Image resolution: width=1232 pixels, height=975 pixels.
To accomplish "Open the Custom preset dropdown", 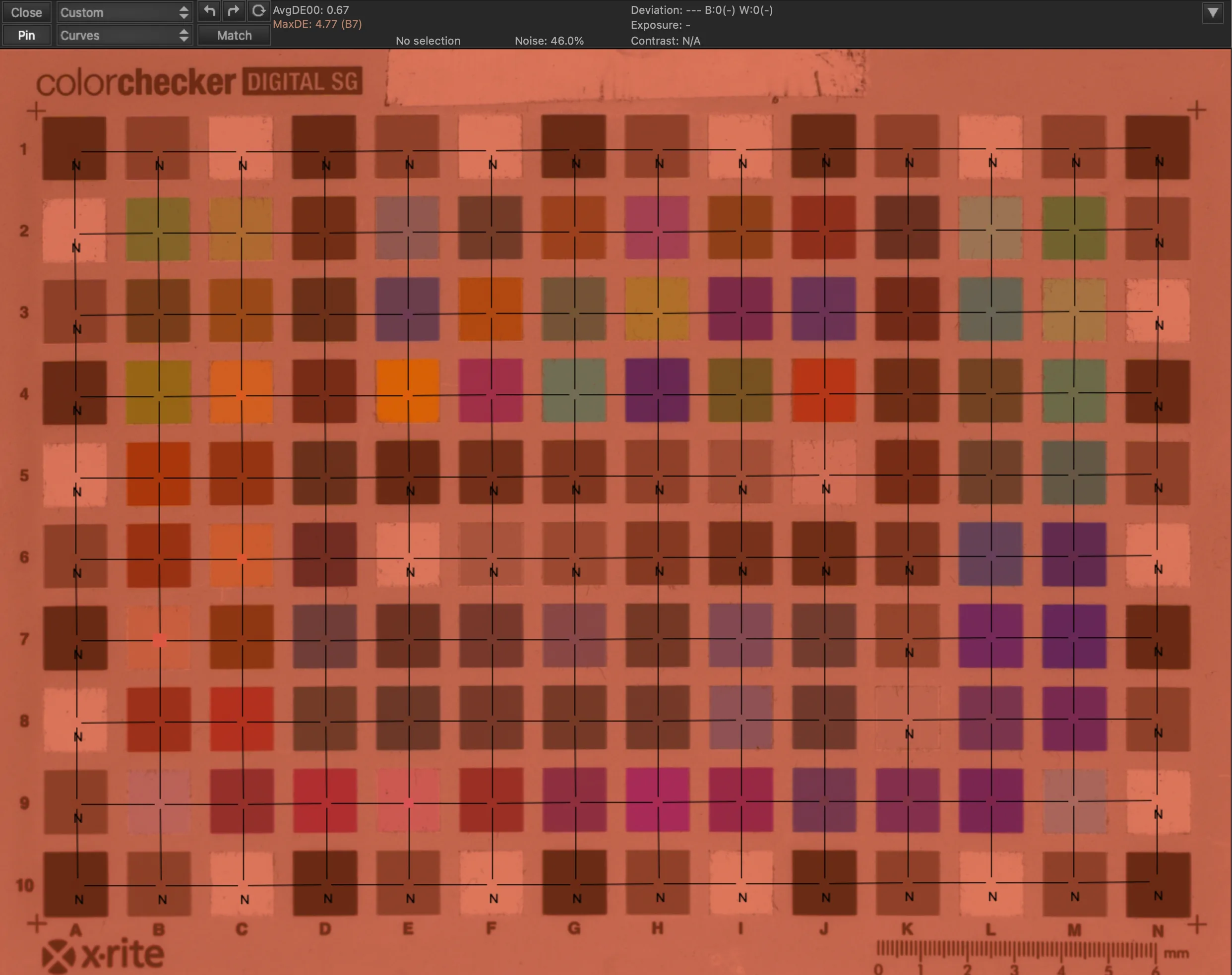I will point(124,12).
